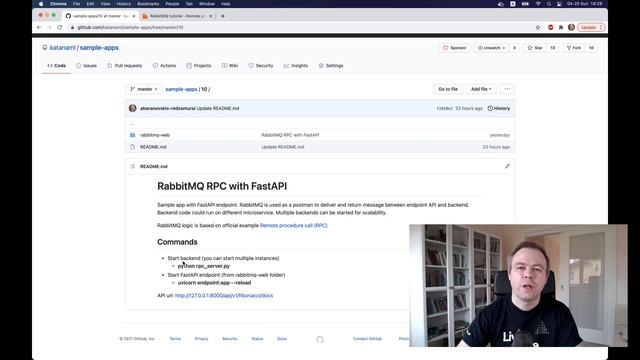This screenshot has width=640, height=360.
Task: Click the footer Terms link
Action: tap(175, 339)
